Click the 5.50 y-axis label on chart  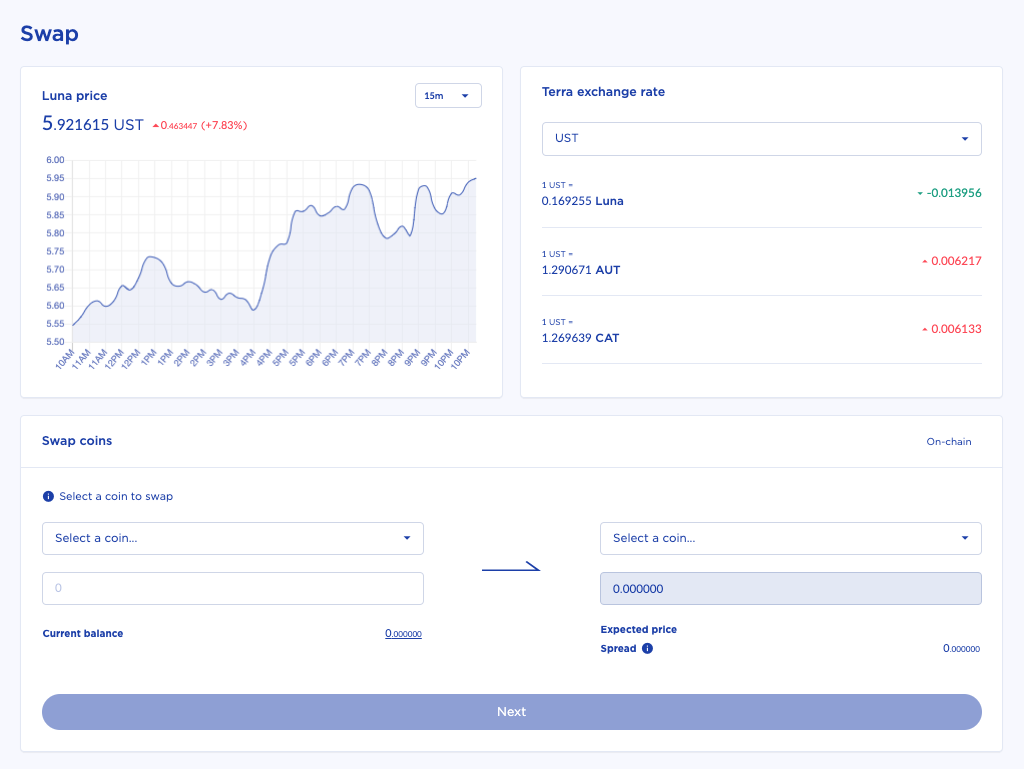click(56, 341)
